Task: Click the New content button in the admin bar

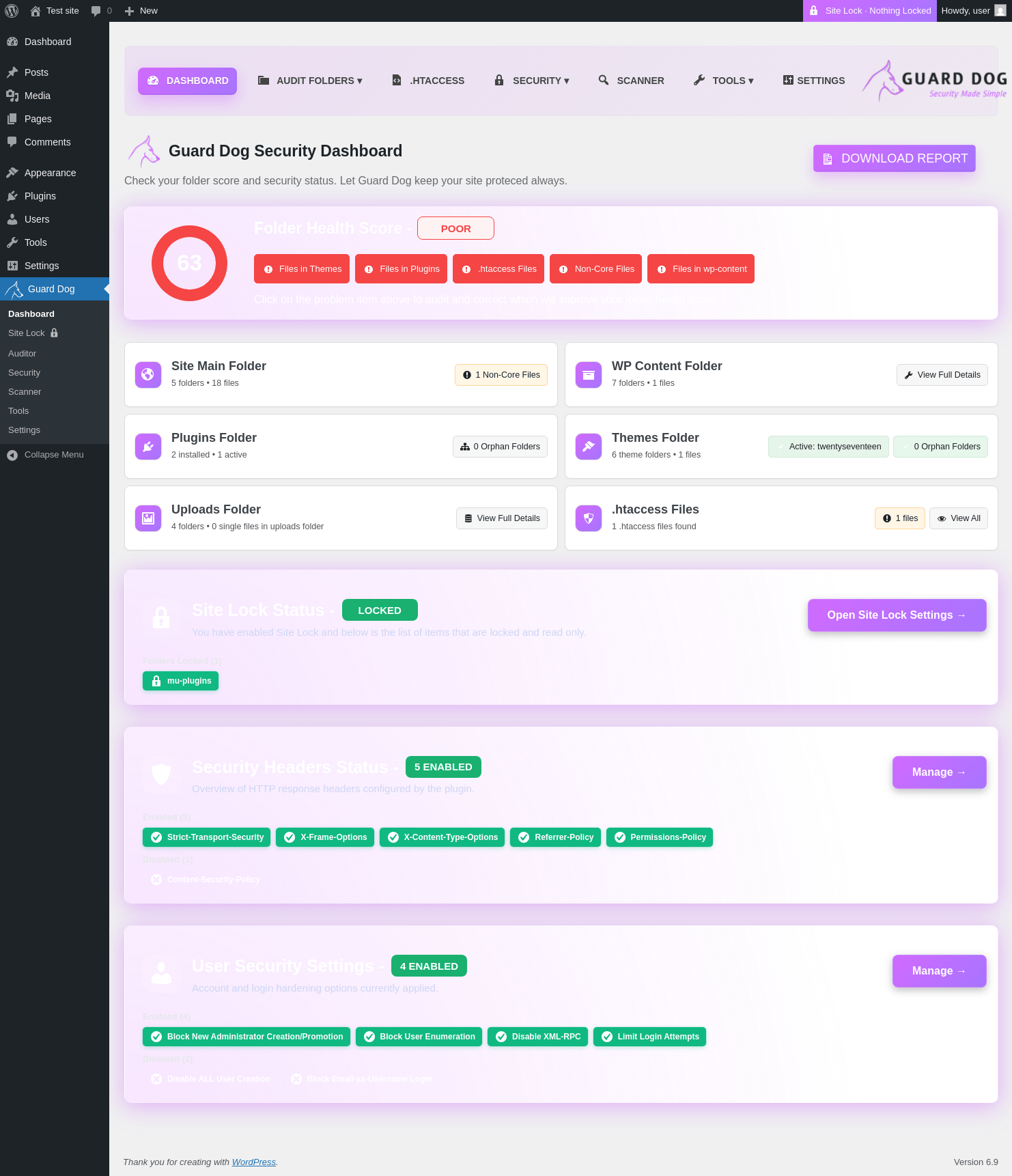Action: [x=141, y=11]
